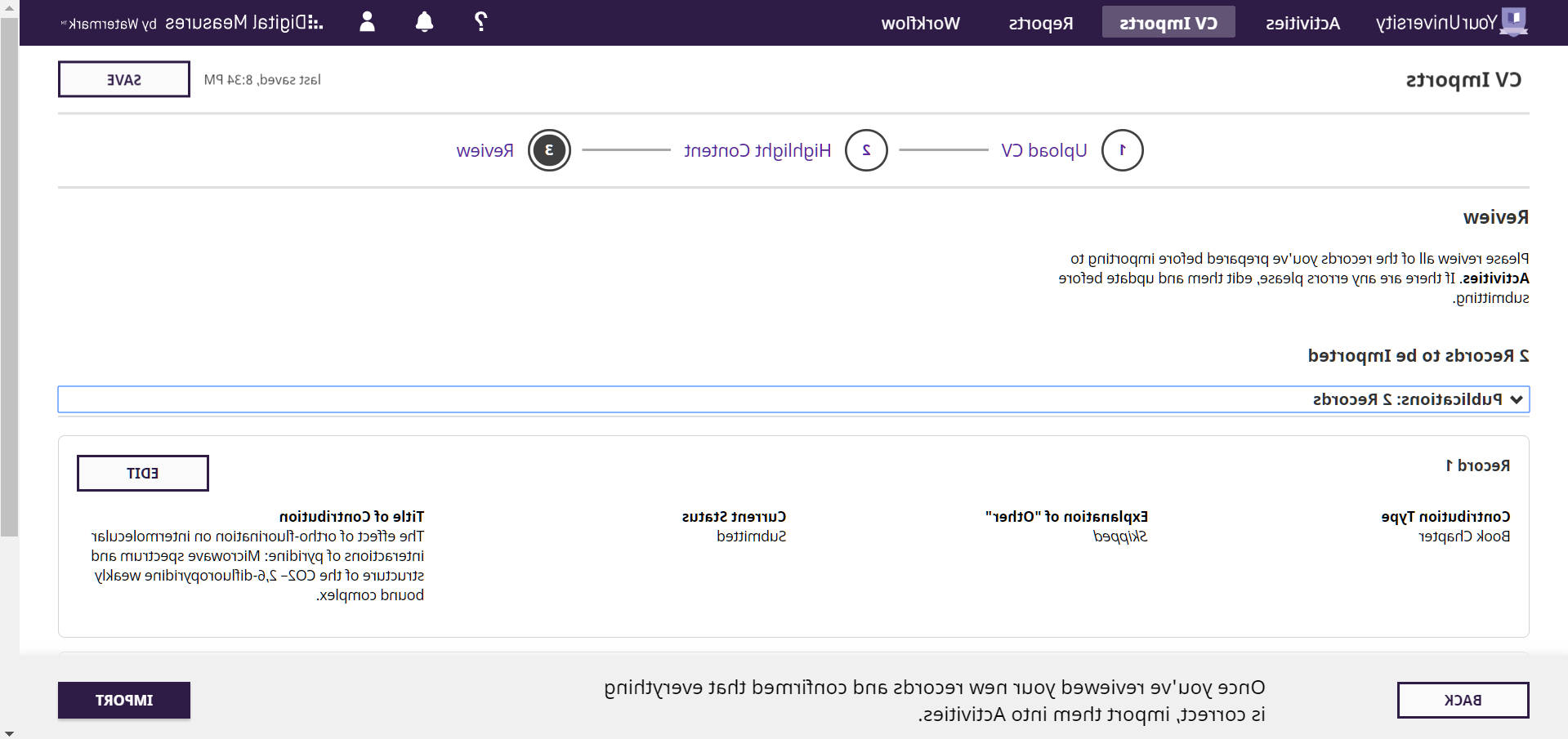Click the 'Explanation of "Other"' label
Image resolution: width=1568 pixels, height=739 pixels.
tap(1066, 517)
